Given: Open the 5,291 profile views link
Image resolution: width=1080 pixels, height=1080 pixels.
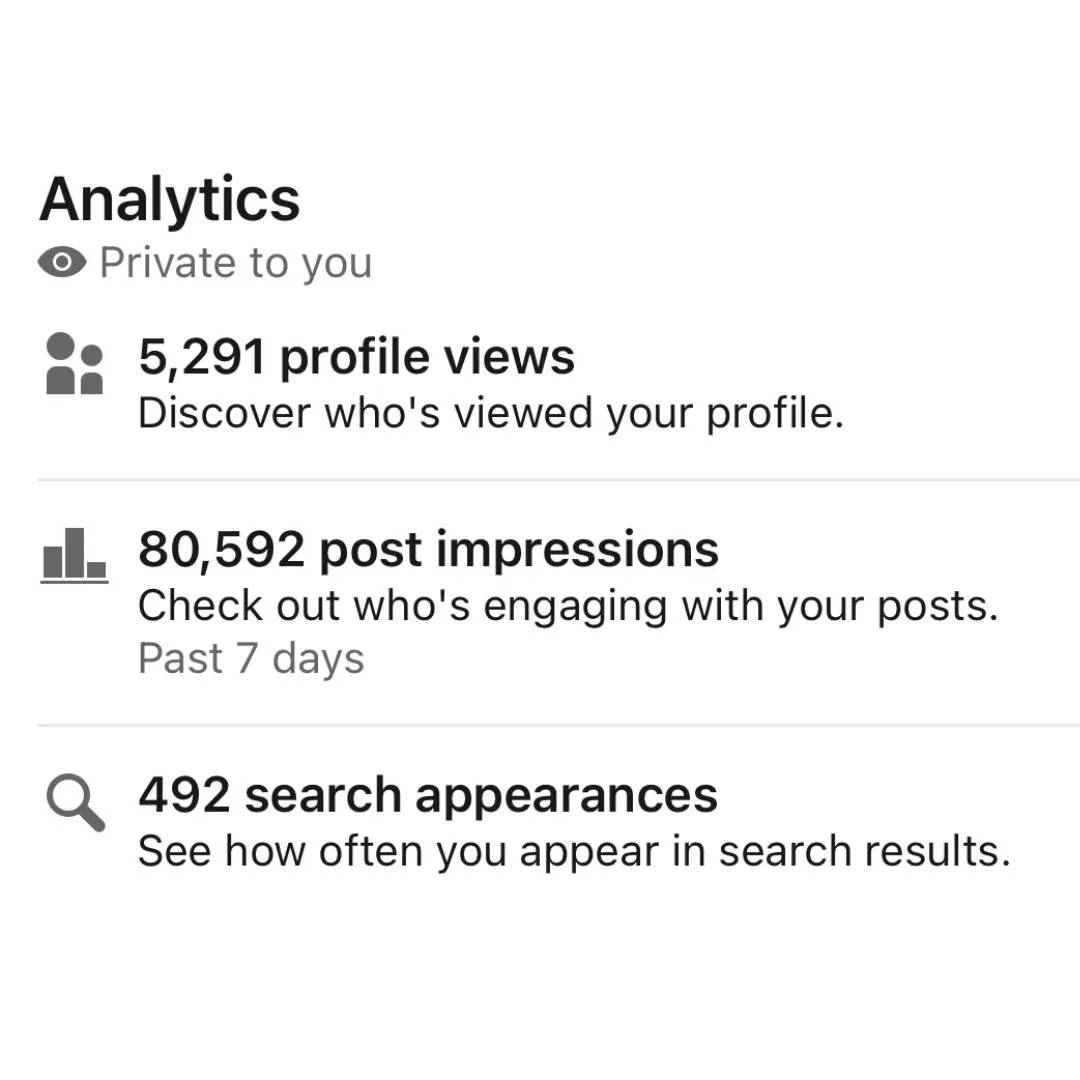Looking at the screenshot, I should [x=357, y=357].
